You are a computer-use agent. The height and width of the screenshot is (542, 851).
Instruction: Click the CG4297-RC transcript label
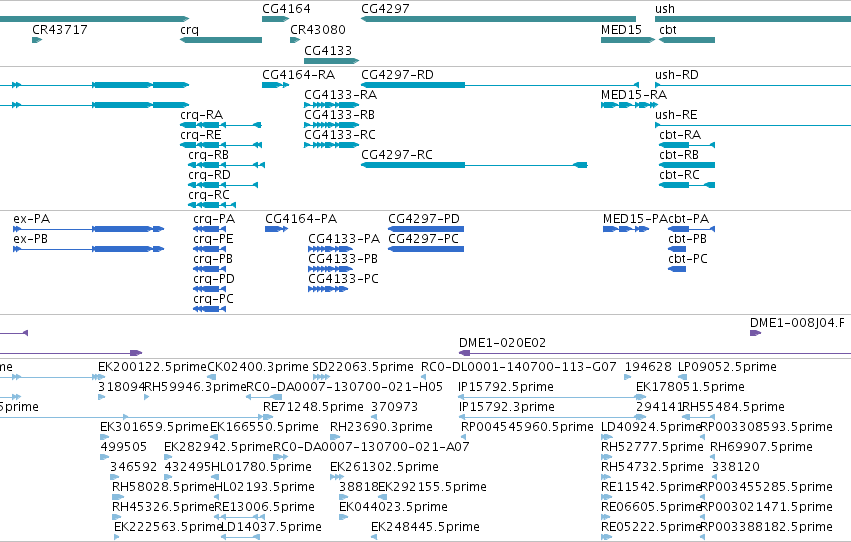397,155
